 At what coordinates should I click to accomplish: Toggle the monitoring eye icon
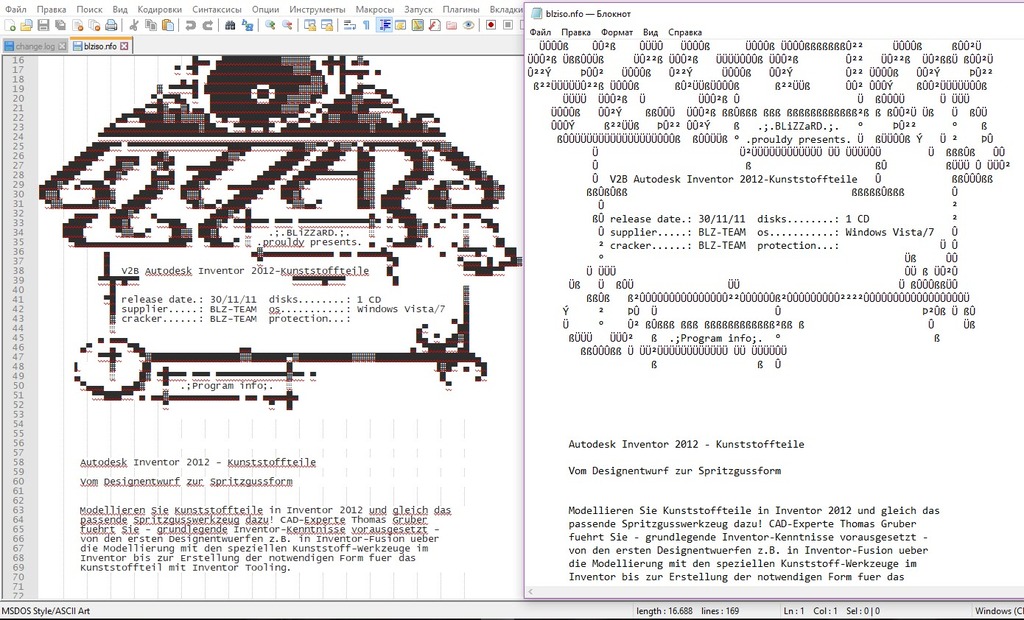tap(468, 25)
